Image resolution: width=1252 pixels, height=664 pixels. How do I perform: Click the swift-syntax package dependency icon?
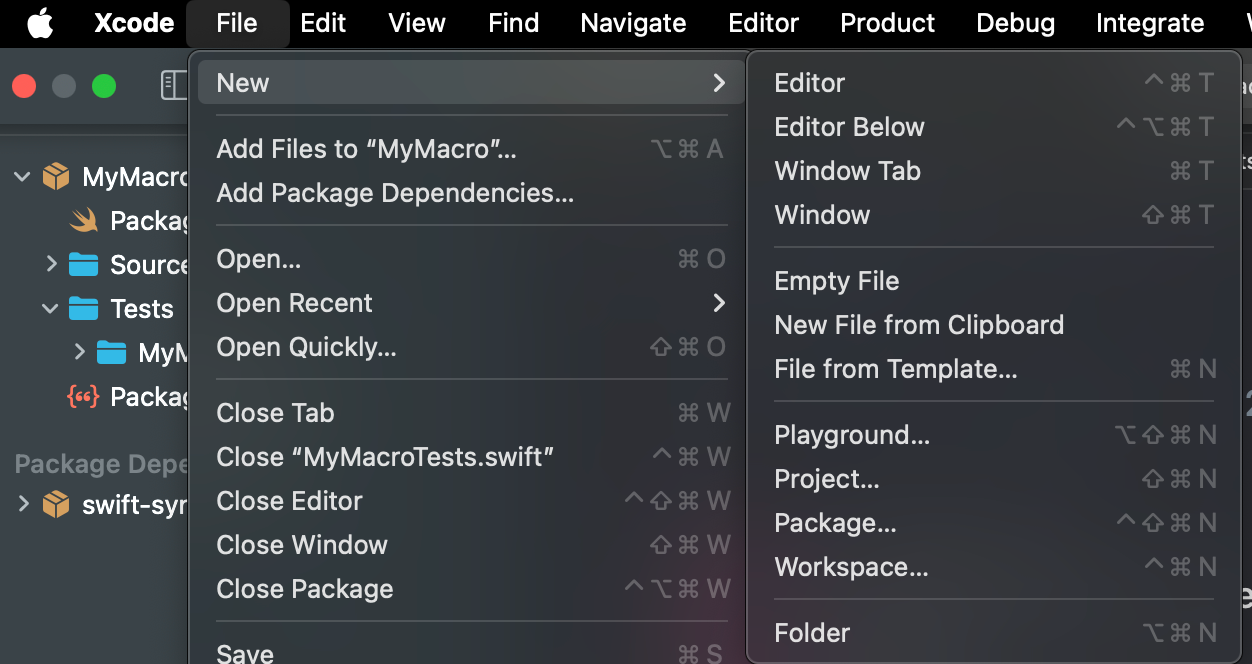[56, 505]
